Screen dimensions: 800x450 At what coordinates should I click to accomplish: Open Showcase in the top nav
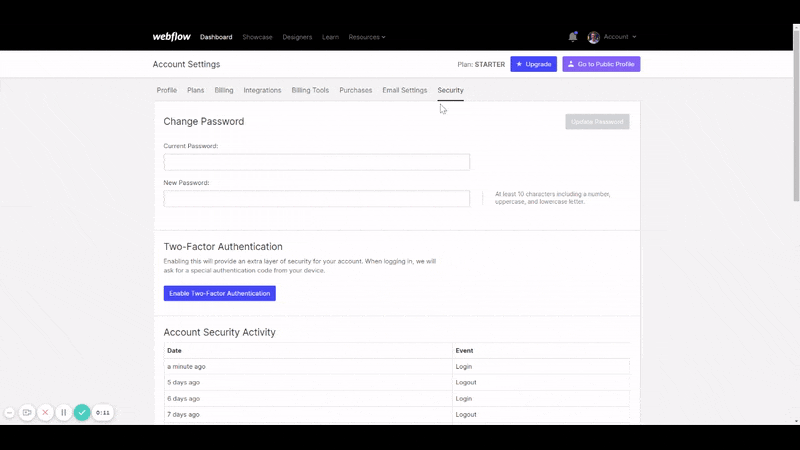pos(257,37)
